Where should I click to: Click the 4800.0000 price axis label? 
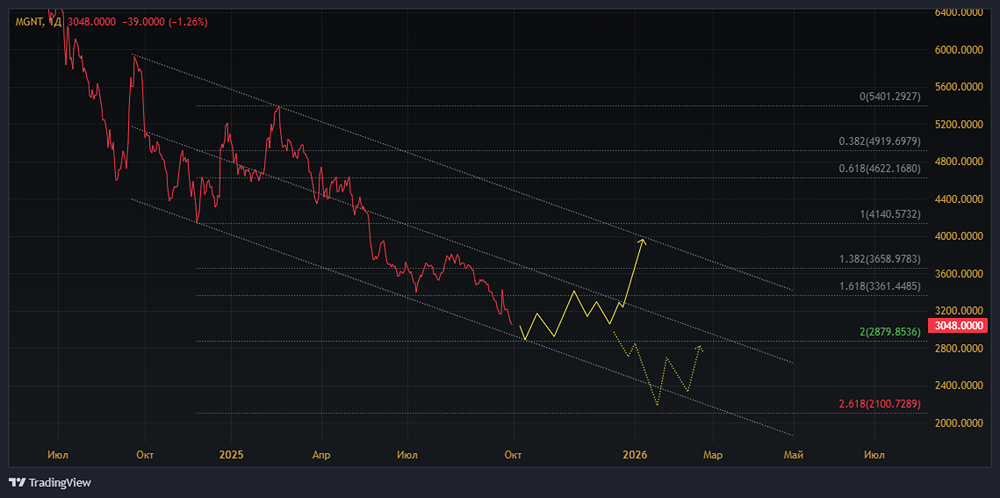point(957,162)
